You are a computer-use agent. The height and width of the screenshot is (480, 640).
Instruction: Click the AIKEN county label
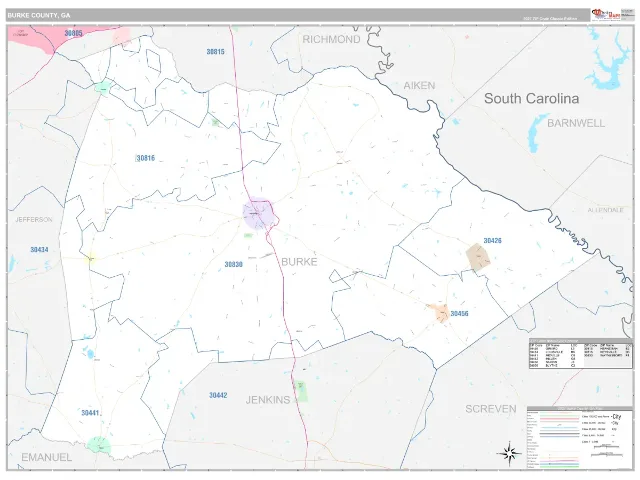pyautogui.click(x=419, y=86)
